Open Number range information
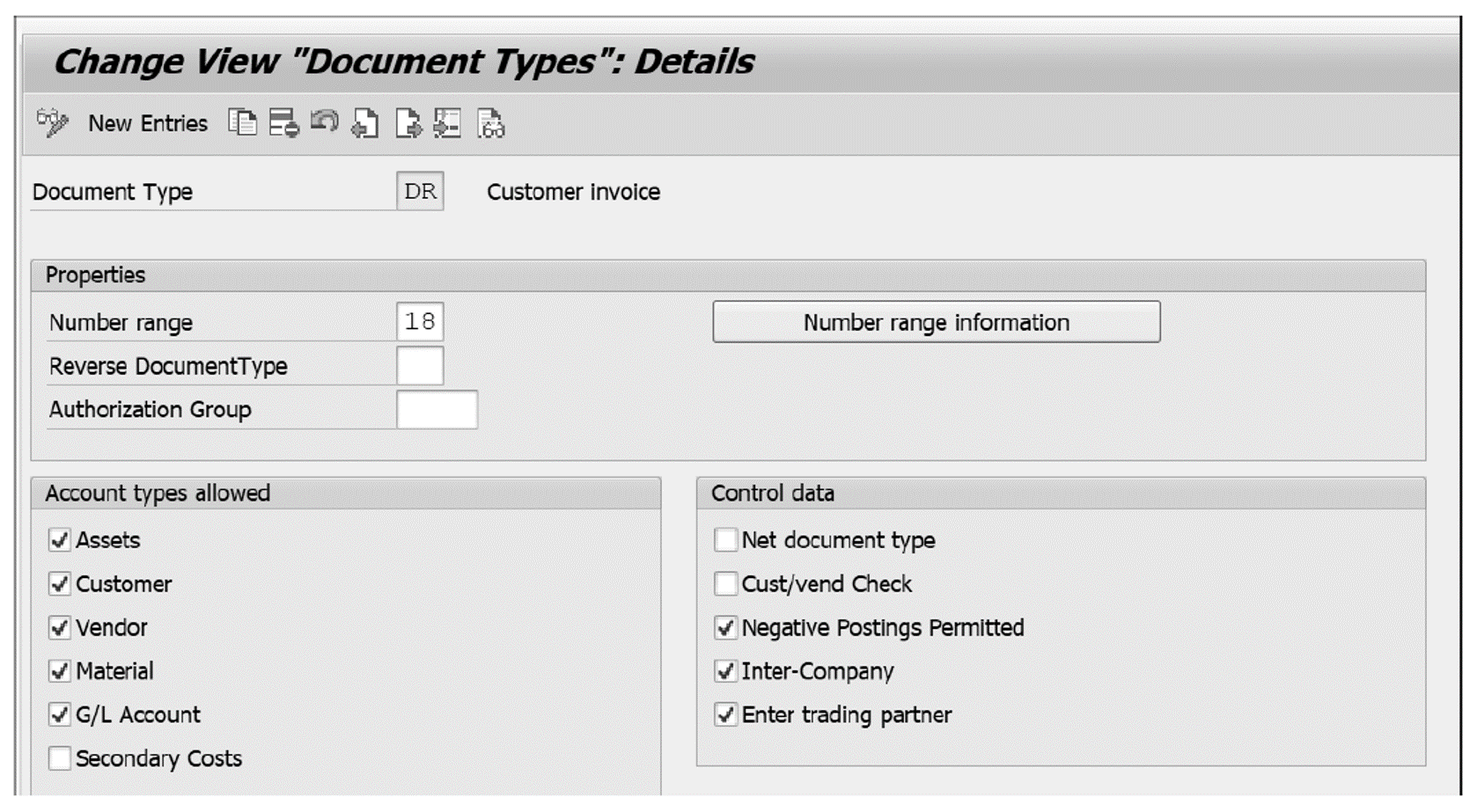The image size is (1477, 812). pyautogui.click(x=936, y=322)
